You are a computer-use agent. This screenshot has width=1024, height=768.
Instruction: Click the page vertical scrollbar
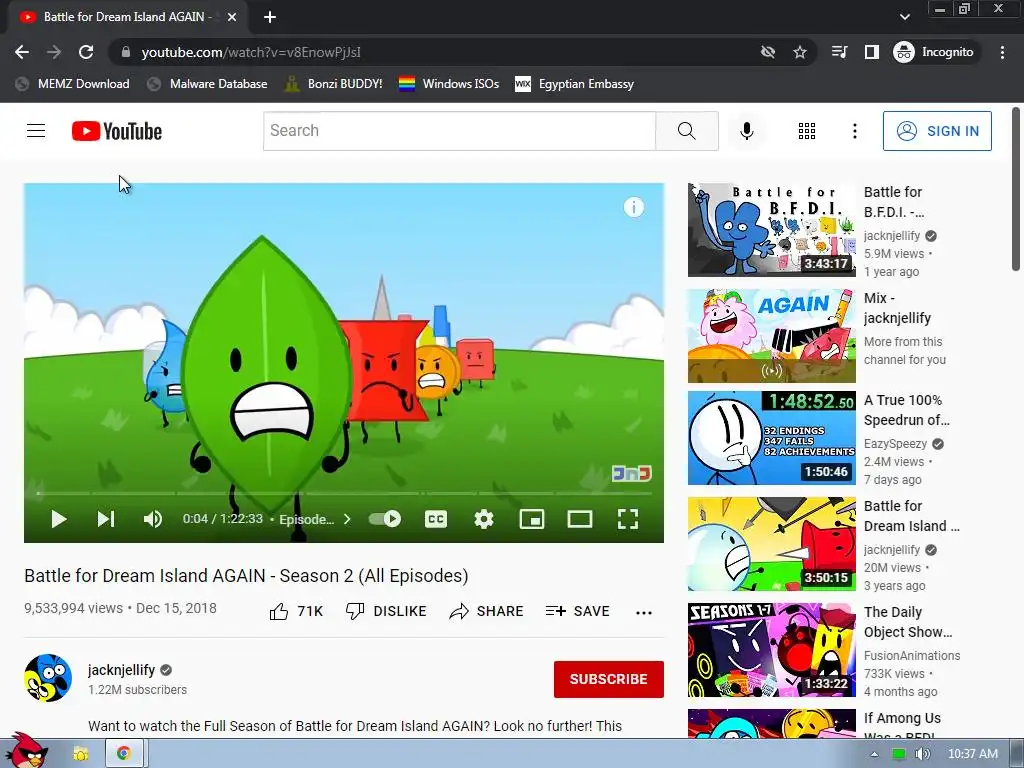(x=1016, y=189)
